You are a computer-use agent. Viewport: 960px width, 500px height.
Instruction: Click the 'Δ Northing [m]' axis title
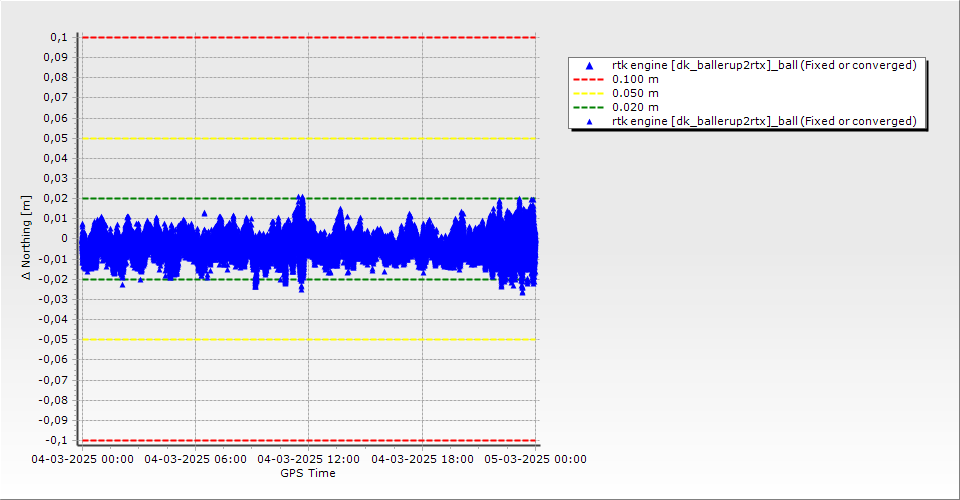pyautogui.click(x=26, y=237)
